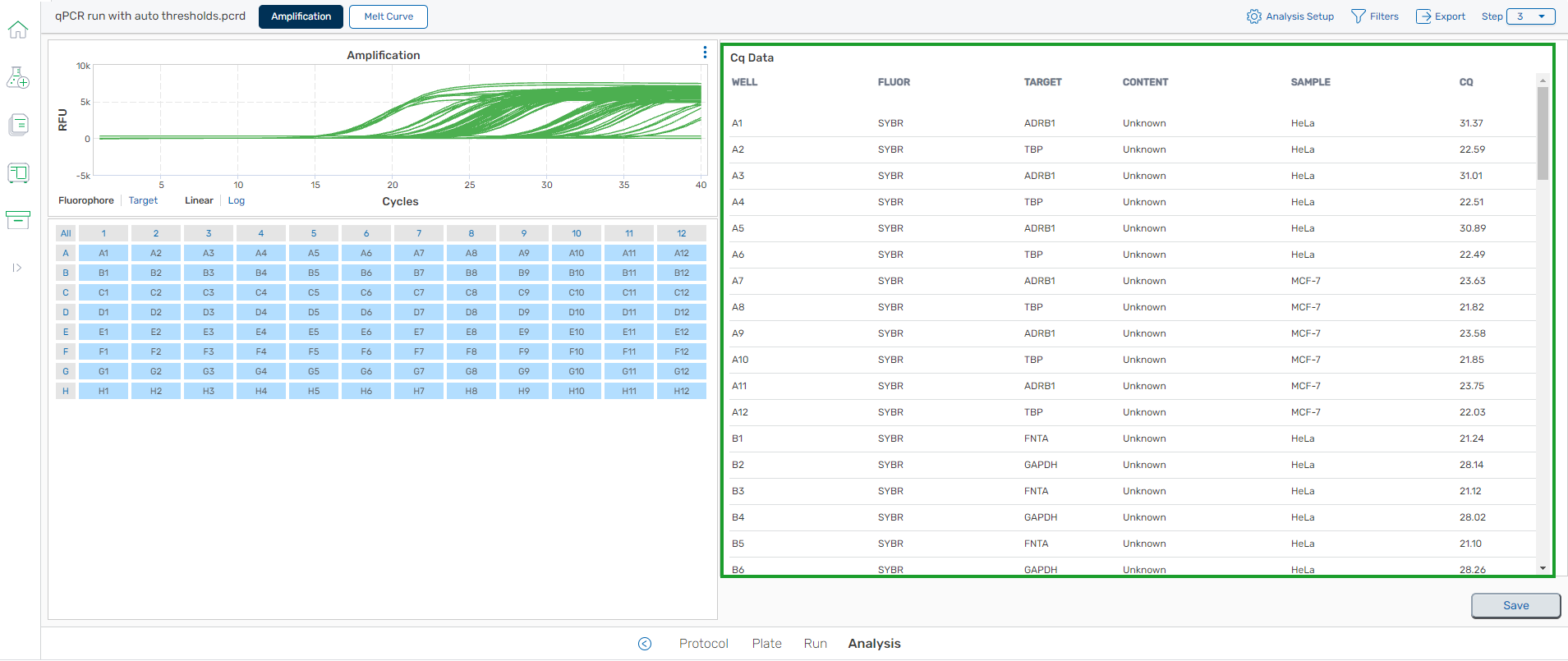Image resolution: width=1568 pixels, height=661 pixels.
Task: Click the Save button
Action: 1515,606
